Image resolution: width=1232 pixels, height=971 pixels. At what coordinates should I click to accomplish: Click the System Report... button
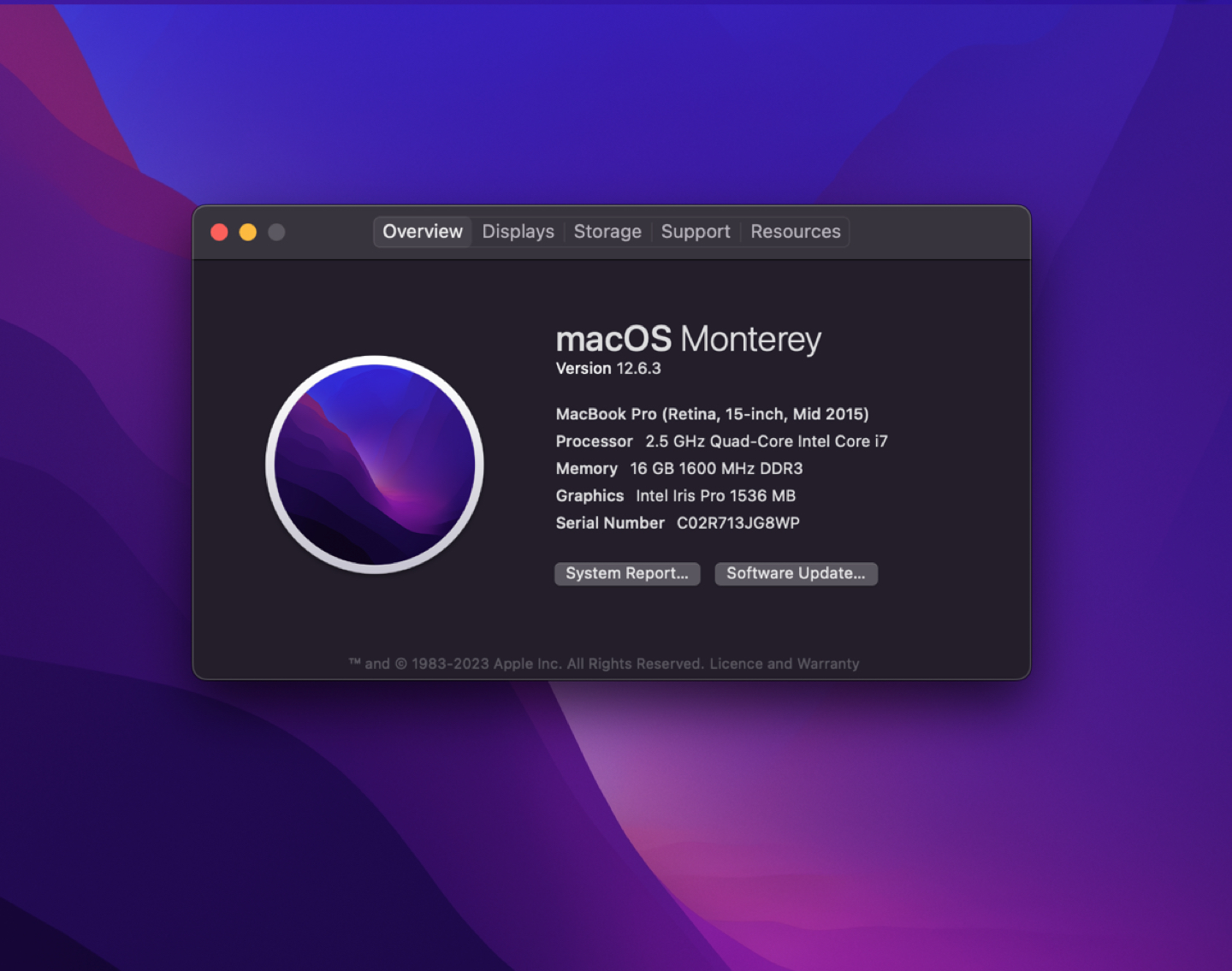click(627, 574)
